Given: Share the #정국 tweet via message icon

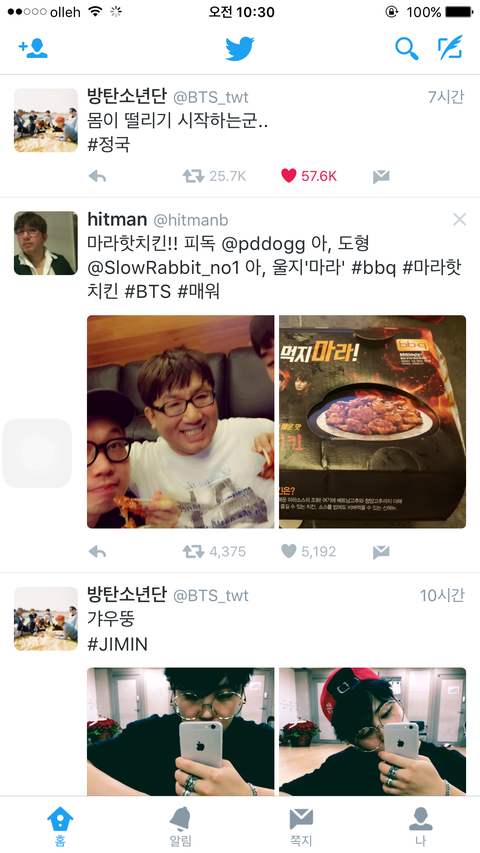Looking at the screenshot, I should (x=381, y=176).
